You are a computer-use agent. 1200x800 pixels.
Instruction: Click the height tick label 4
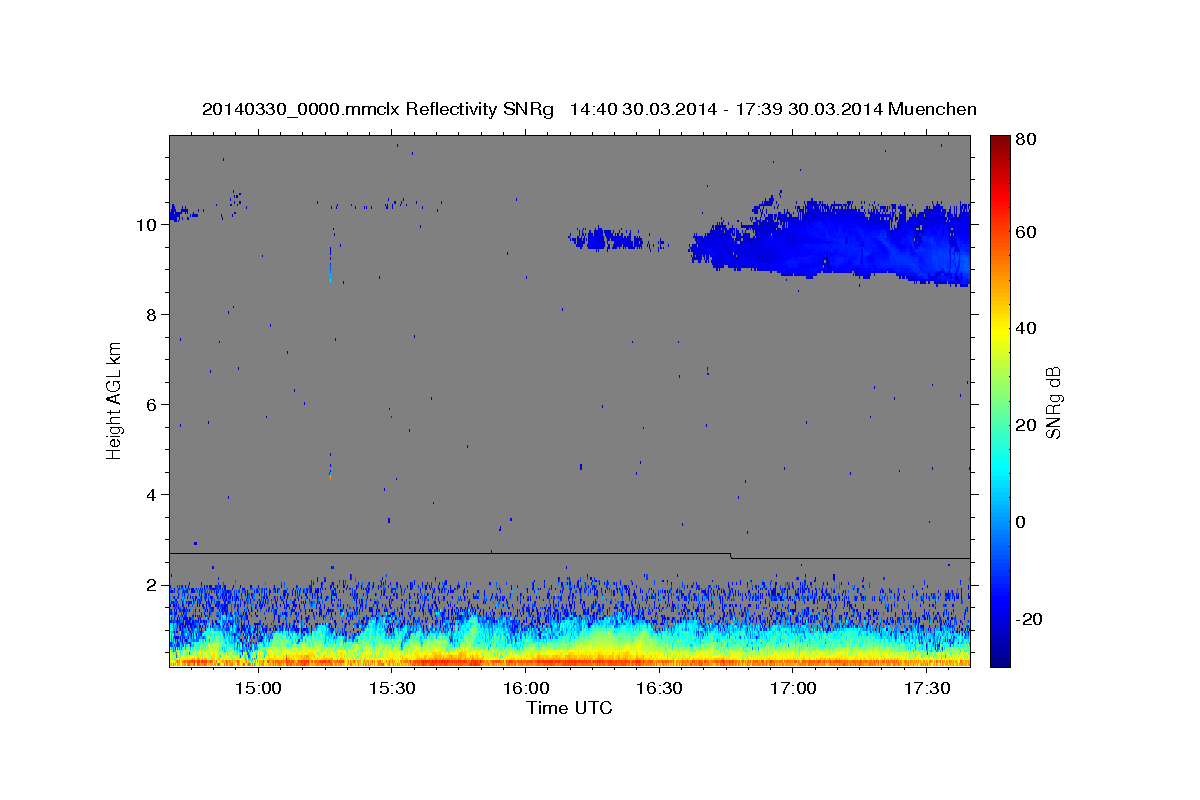click(153, 495)
